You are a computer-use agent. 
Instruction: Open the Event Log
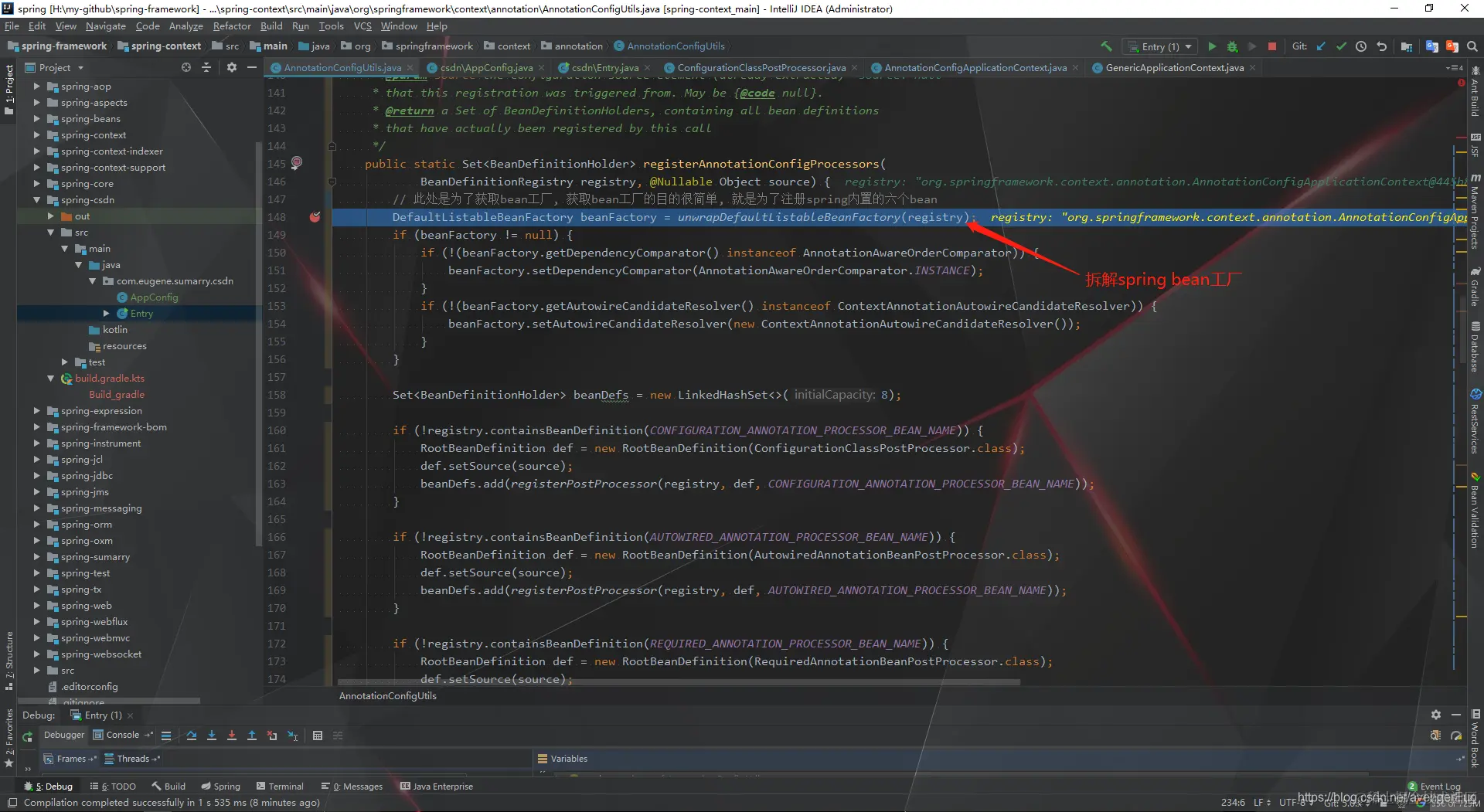pyautogui.click(x=1434, y=787)
